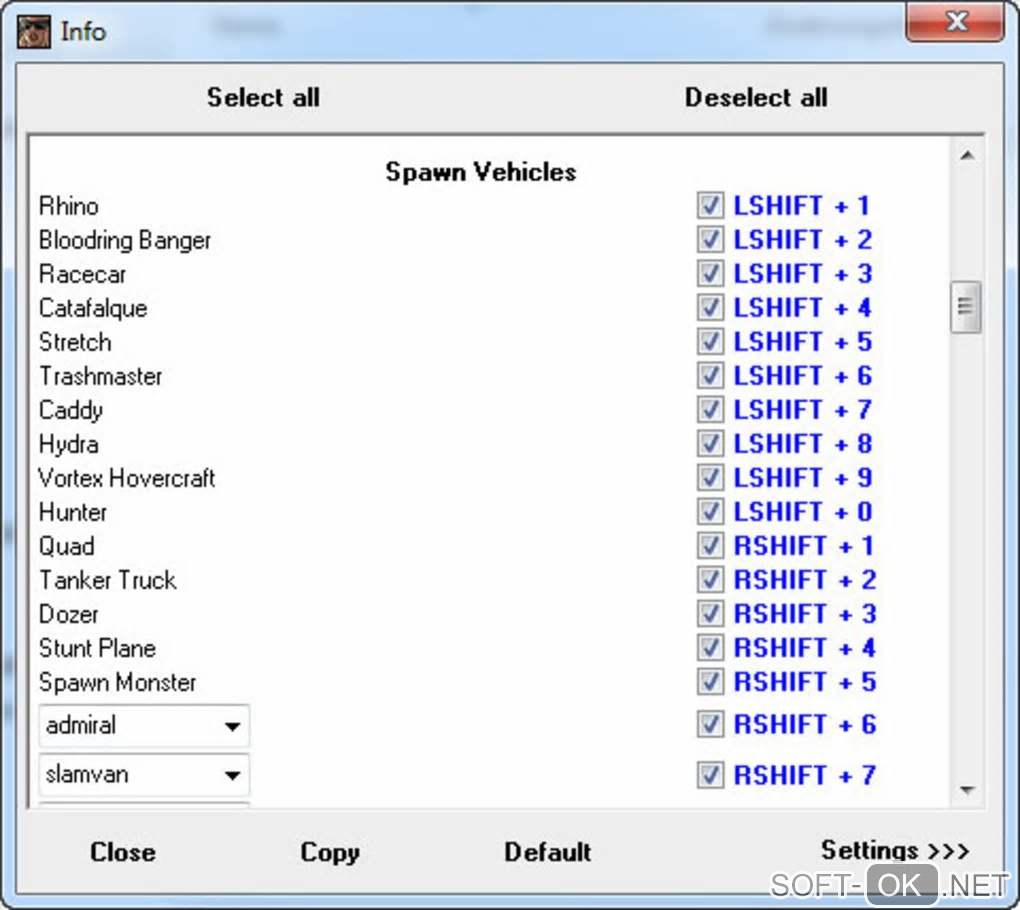Open the admiral vehicle dropdown
The image size is (1020, 910).
tap(144, 725)
